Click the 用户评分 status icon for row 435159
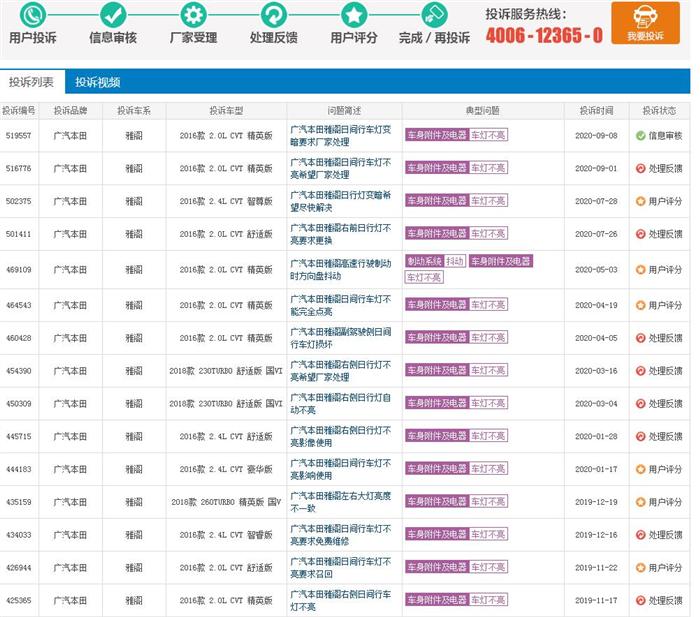Image resolution: width=700 pixels, height=617 pixels. 641,502
